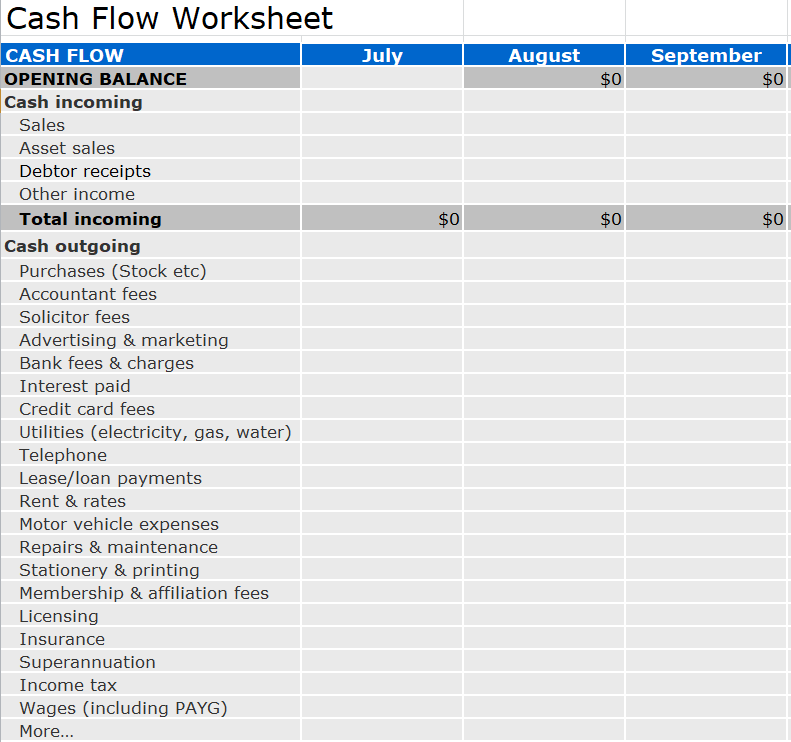The height and width of the screenshot is (742, 791).
Task: Select Wages (including PAYG) row label
Action: (123, 708)
